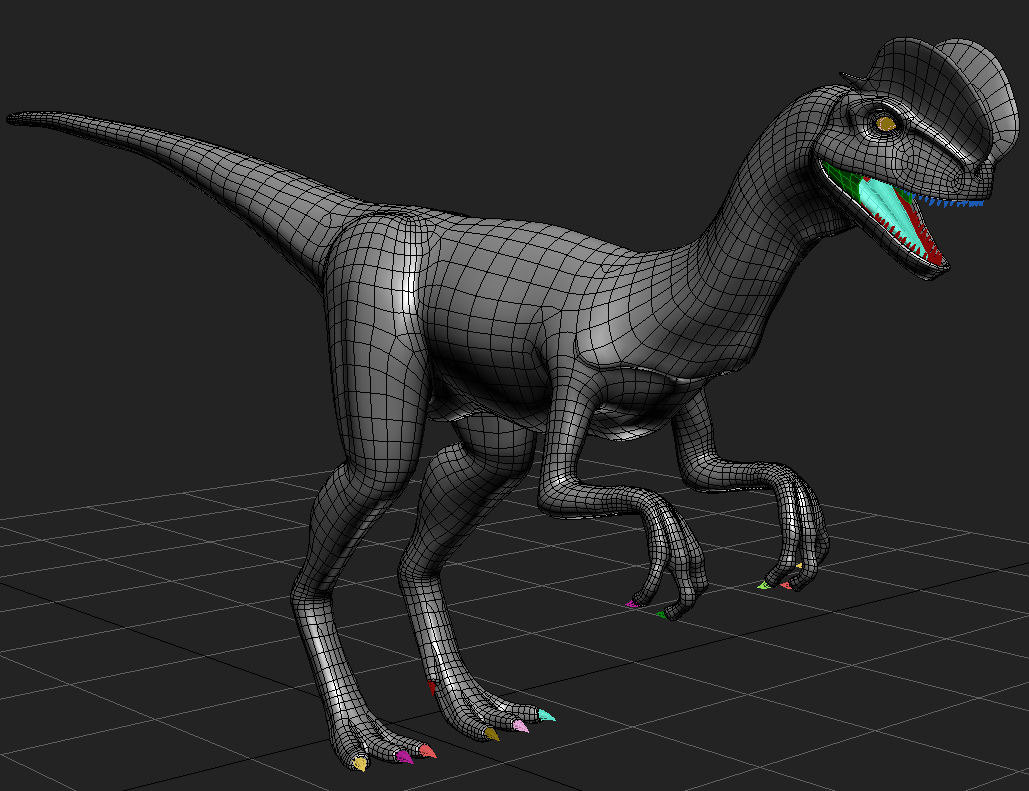The width and height of the screenshot is (1029, 791).
Task: Select the small horn behind the eye
Action: [850, 78]
